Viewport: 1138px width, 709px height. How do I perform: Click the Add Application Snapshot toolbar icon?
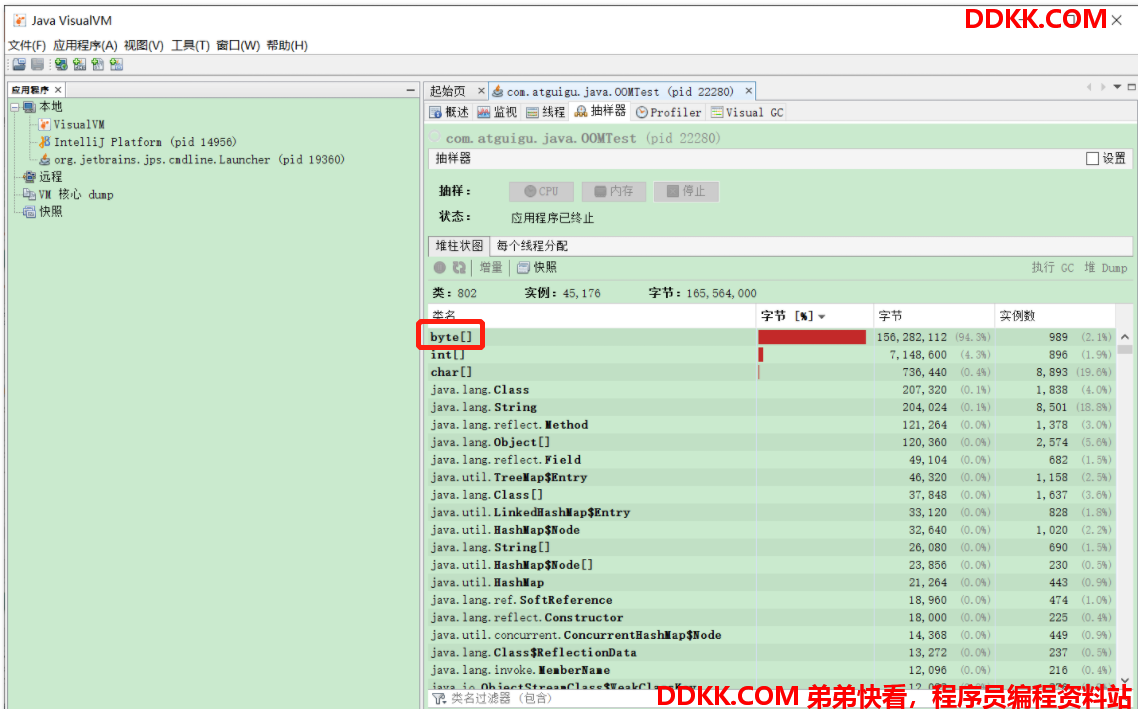click(x=116, y=65)
